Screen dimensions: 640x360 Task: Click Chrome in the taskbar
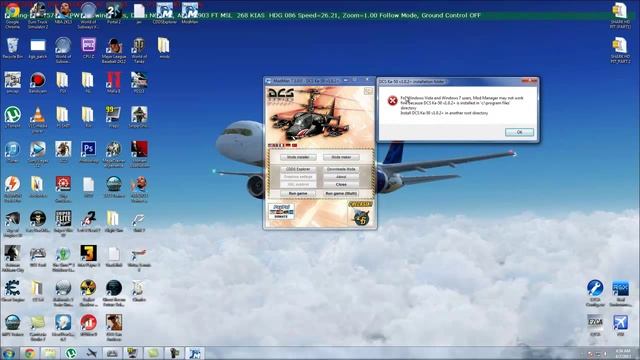(29, 353)
